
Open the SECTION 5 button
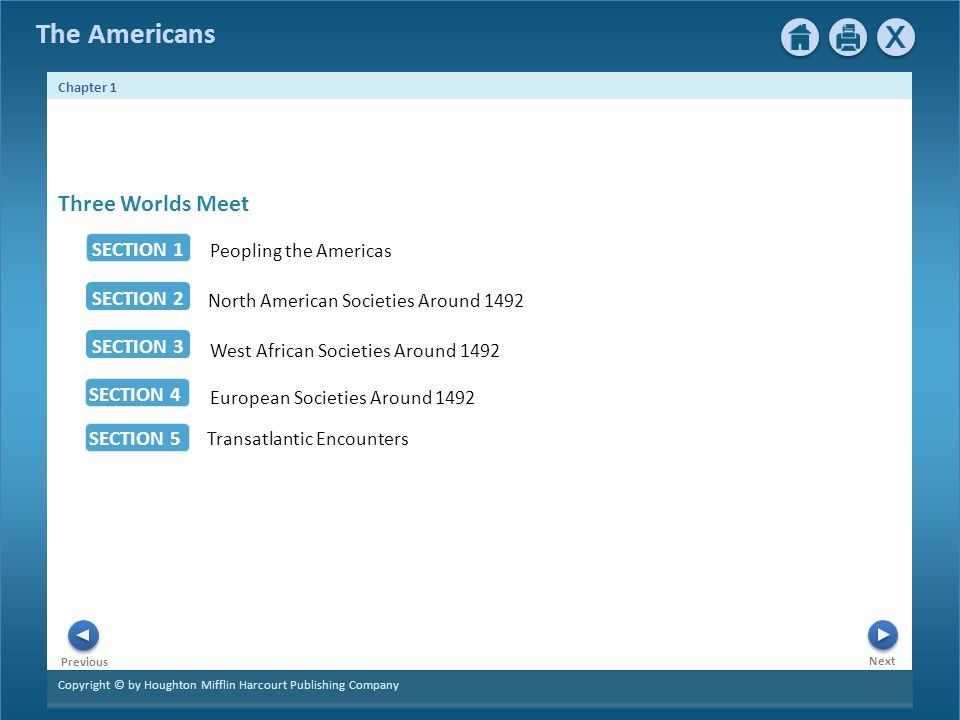coord(137,438)
